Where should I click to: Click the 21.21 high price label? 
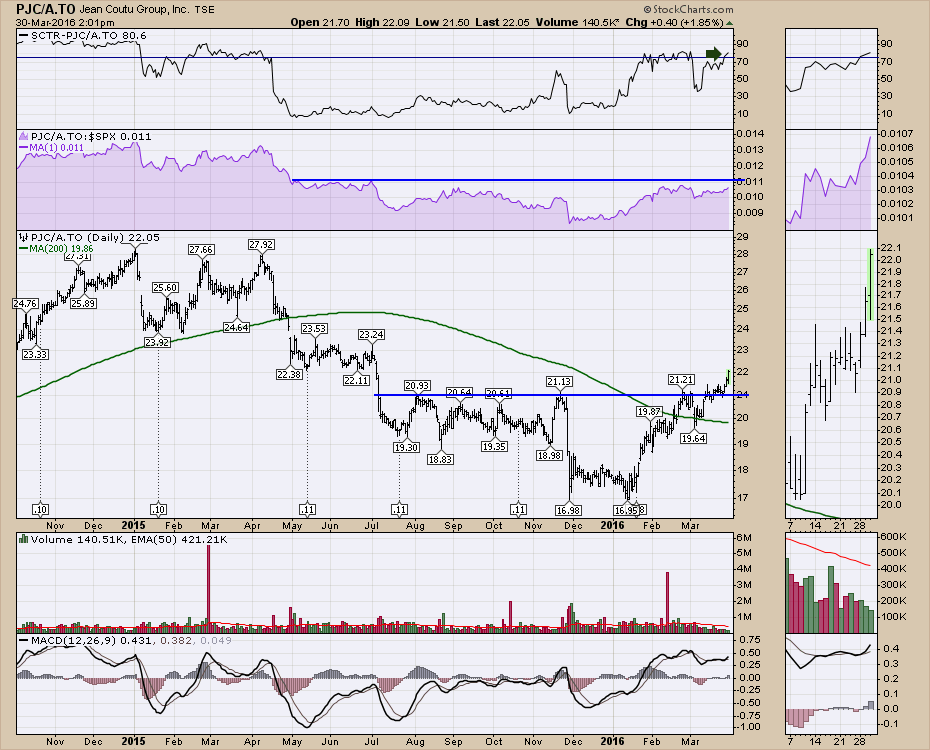click(x=681, y=379)
